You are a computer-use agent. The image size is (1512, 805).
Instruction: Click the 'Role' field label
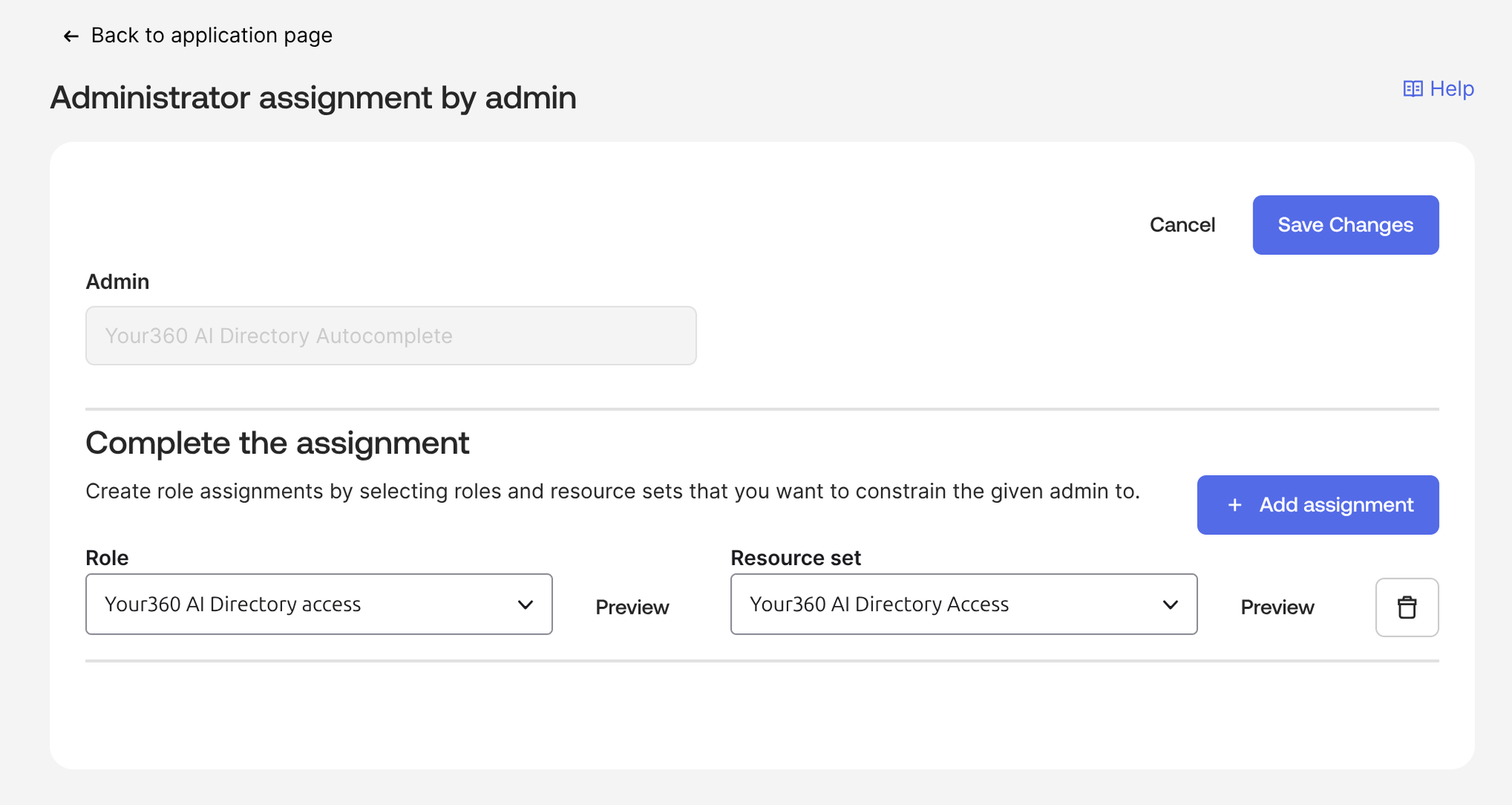107,558
